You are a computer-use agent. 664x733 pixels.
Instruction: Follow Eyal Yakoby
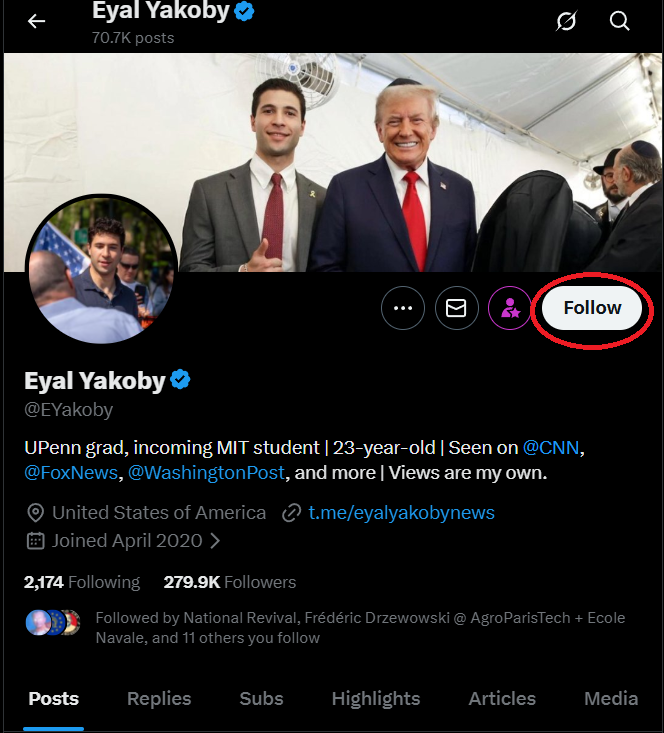(x=592, y=308)
